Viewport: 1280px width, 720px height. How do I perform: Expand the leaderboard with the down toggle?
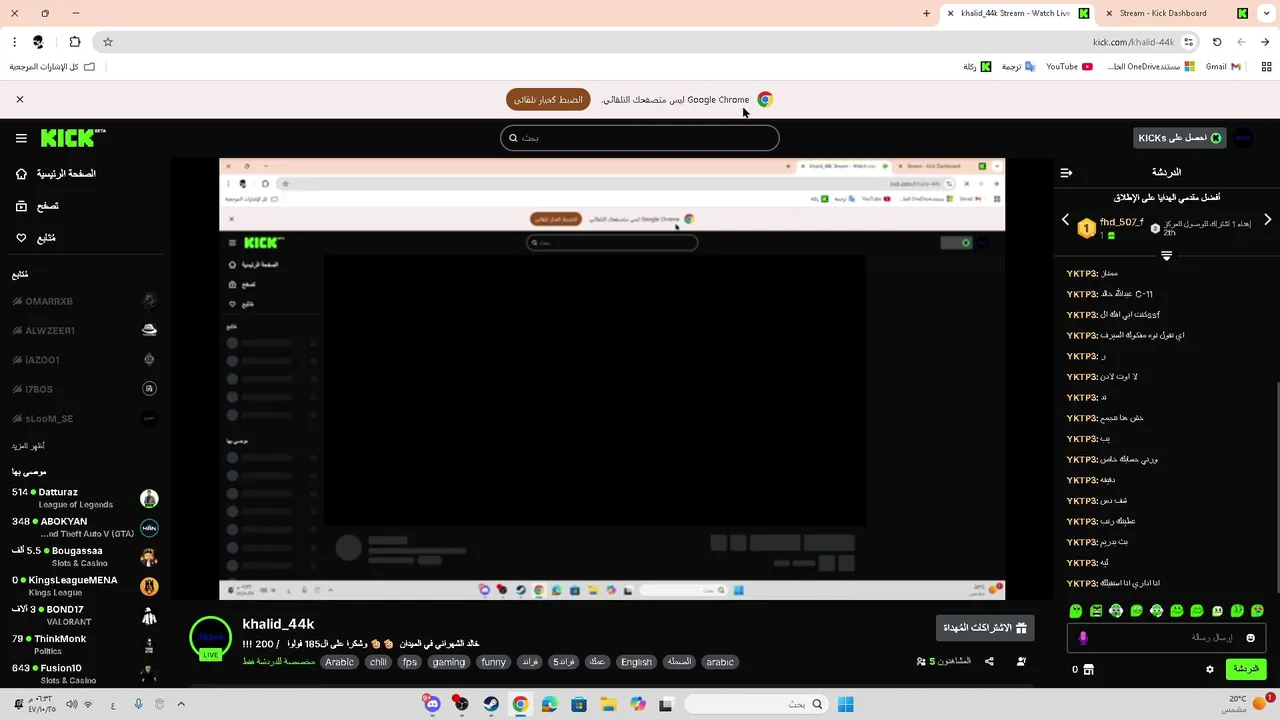click(1166, 256)
